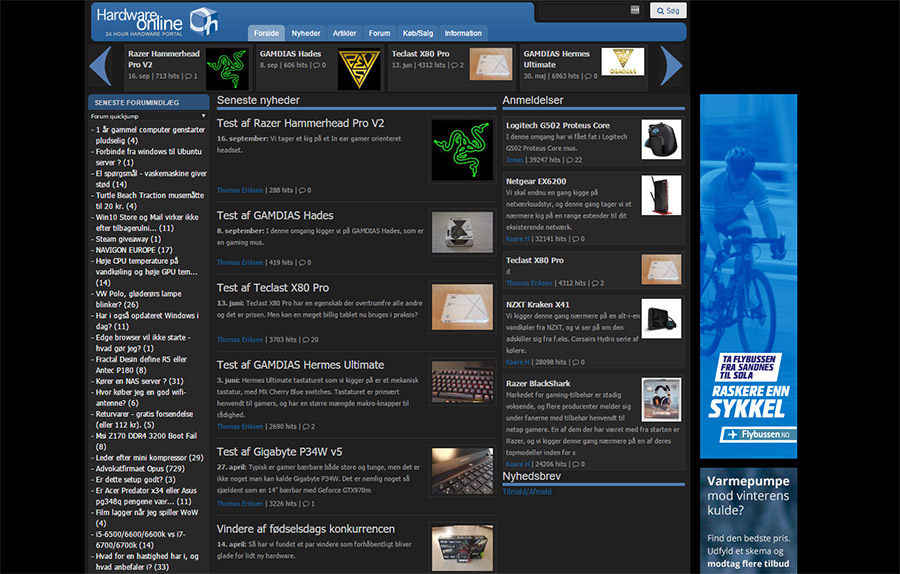Image resolution: width=900 pixels, height=574 pixels.
Task: Click author Kaare H under Netgear review
Action: pos(518,238)
